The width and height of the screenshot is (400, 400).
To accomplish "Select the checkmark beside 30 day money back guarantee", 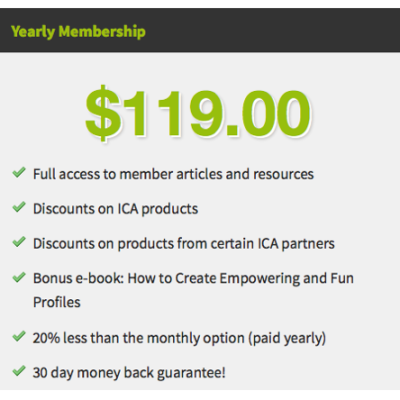I will [x=19, y=371].
